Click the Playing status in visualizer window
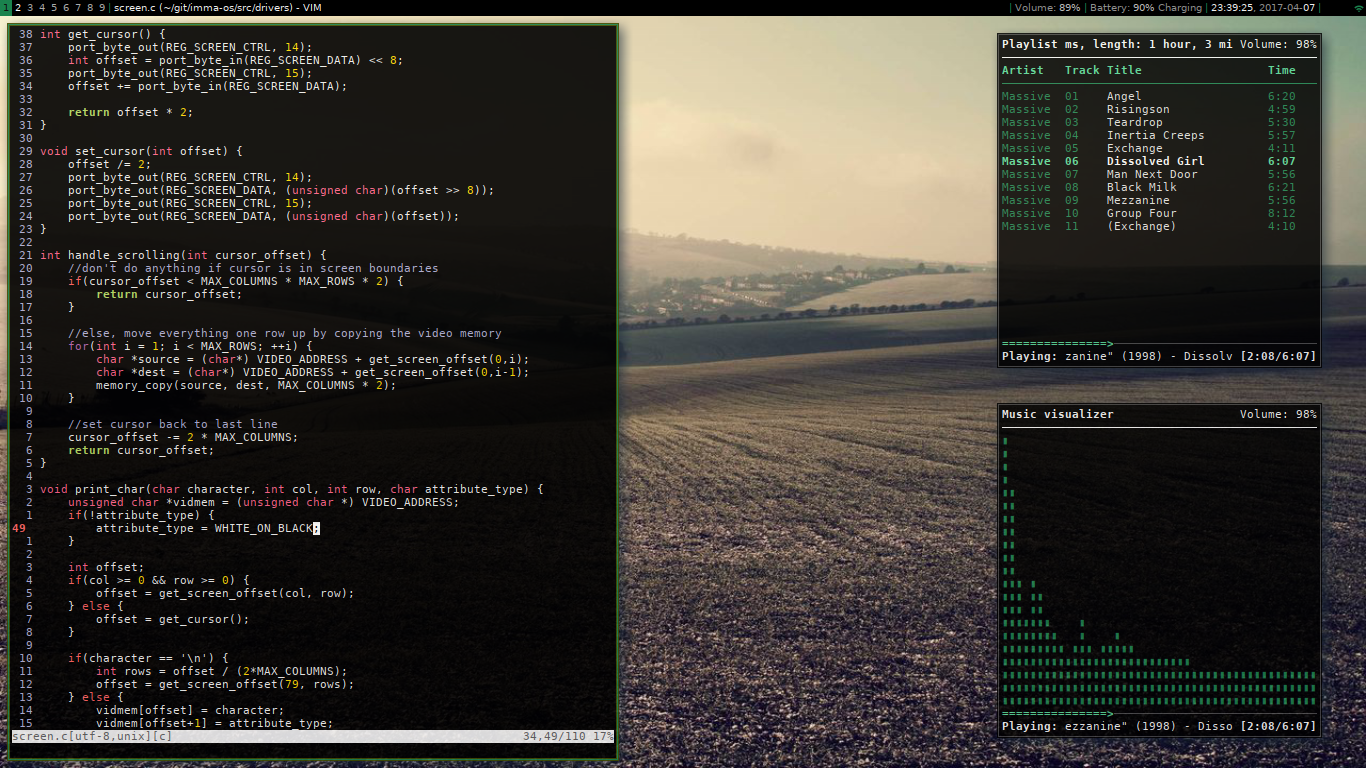The height and width of the screenshot is (768, 1366). [x=1117, y=726]
